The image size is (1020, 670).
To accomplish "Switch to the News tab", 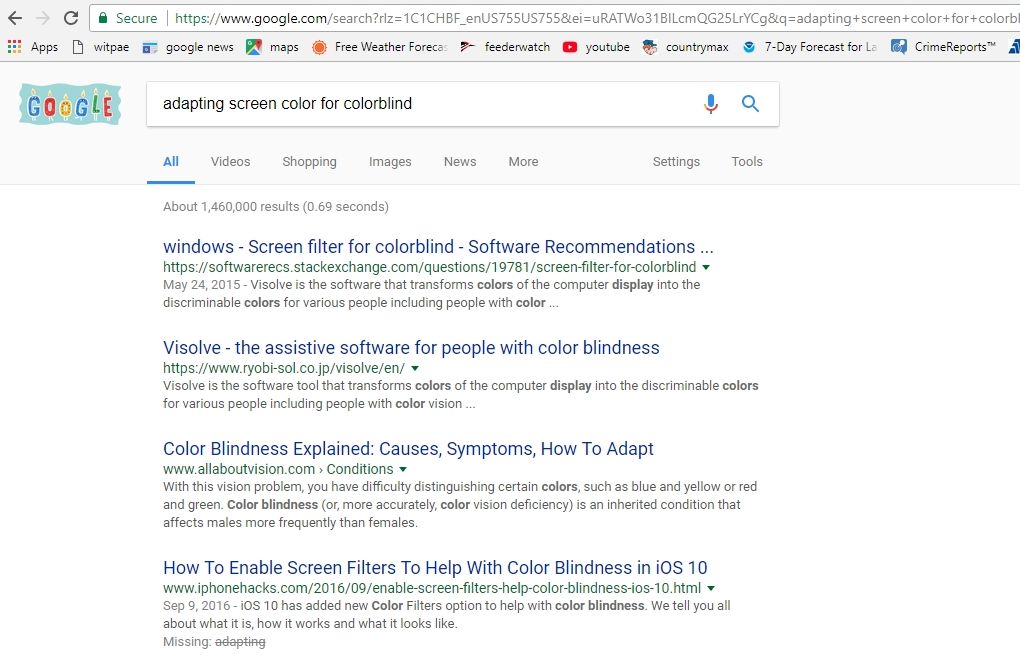I will (x=460, y=161).
